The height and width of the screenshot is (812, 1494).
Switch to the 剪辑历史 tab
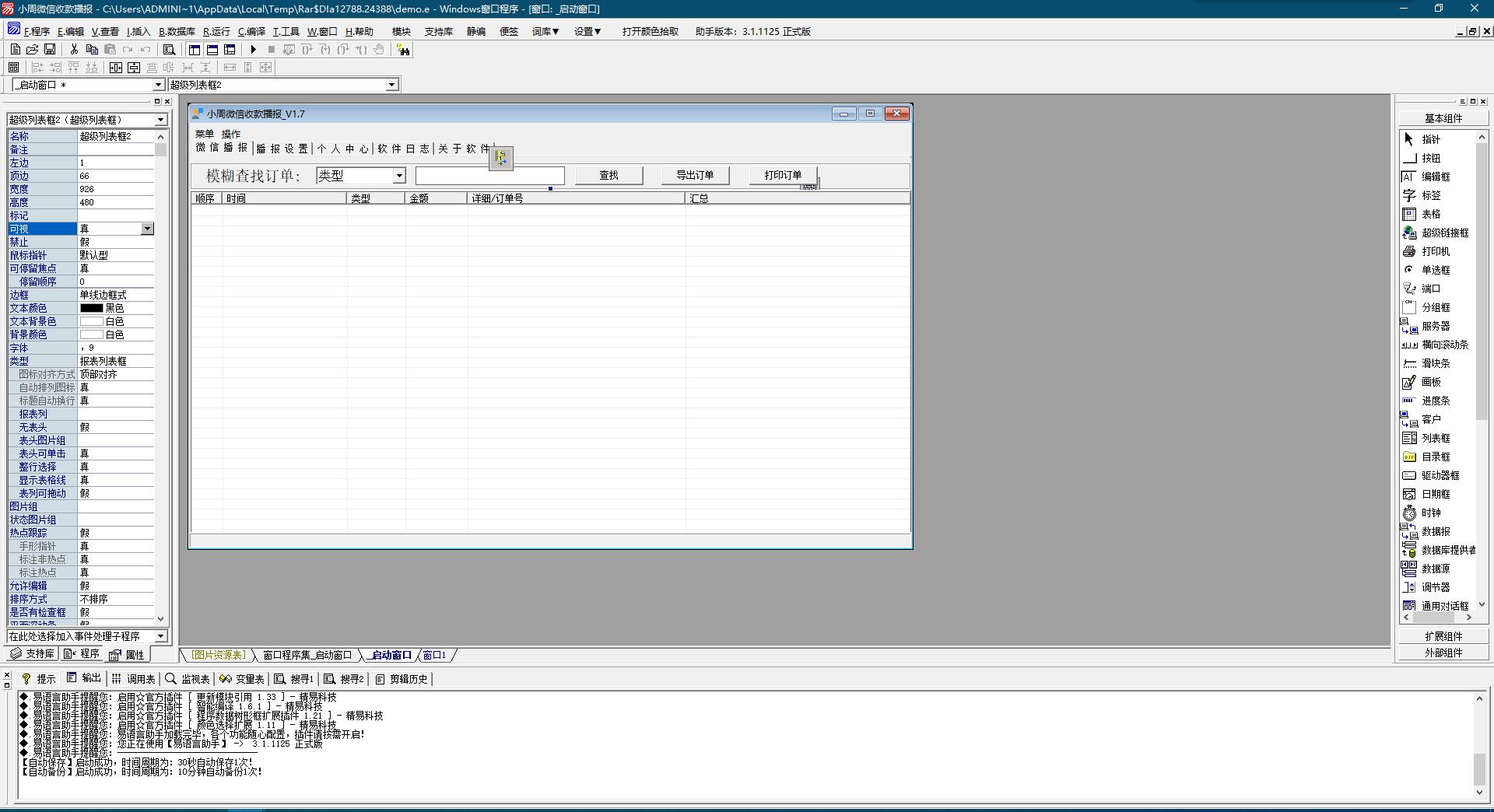point(402,679)
